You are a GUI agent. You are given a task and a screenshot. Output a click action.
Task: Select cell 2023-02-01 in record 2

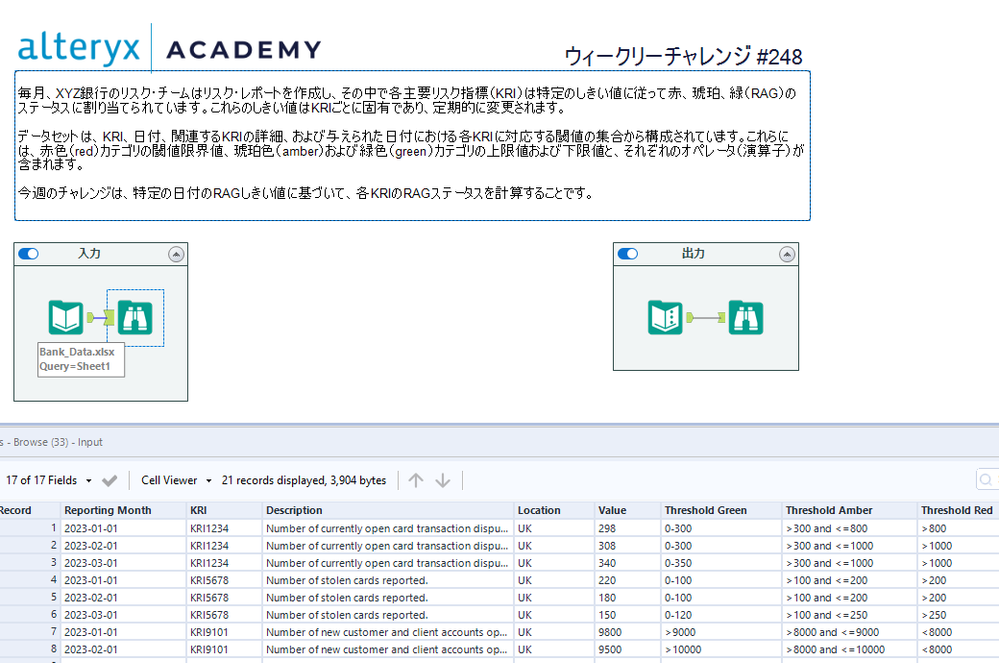pos(124,546)
